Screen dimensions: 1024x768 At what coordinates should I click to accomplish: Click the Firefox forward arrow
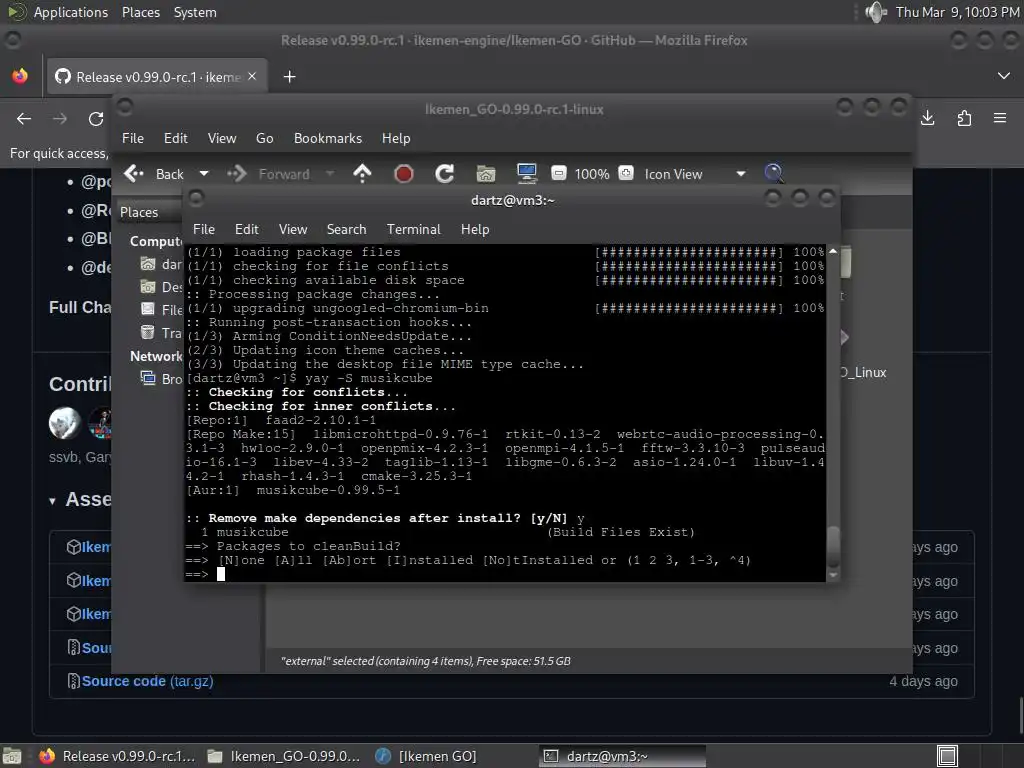tap(59, 119)
